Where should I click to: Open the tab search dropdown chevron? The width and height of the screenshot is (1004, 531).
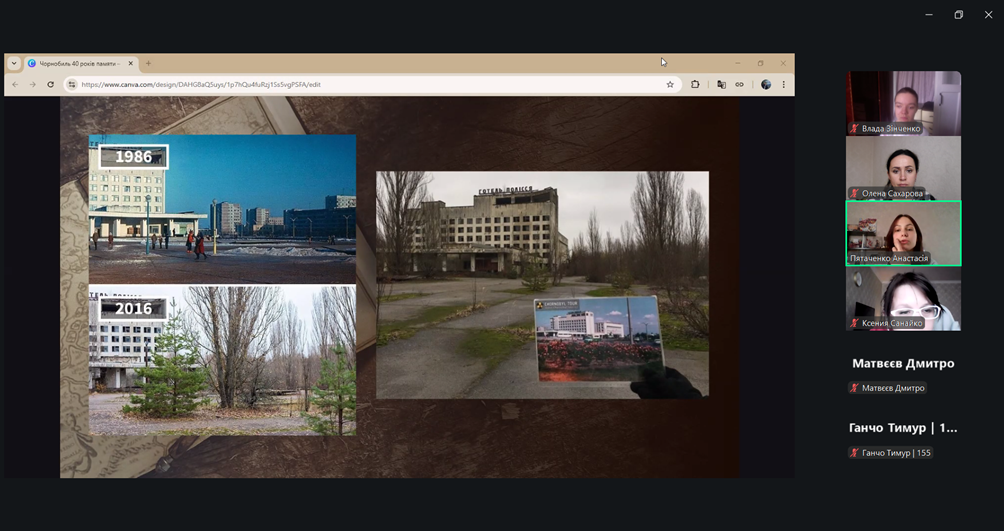(14, 63)
